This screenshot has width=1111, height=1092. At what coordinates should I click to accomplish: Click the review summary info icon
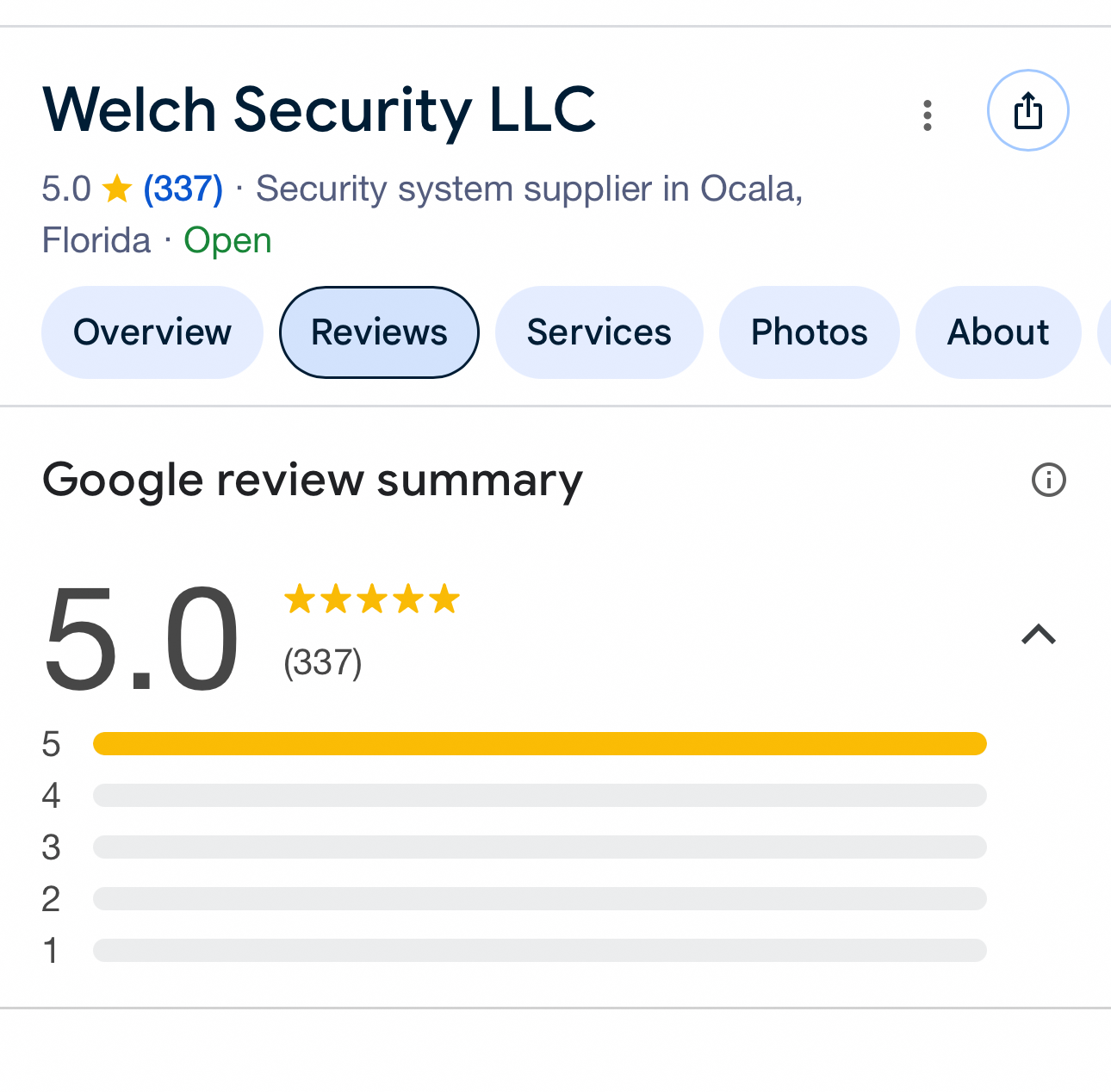[1048, 480]
